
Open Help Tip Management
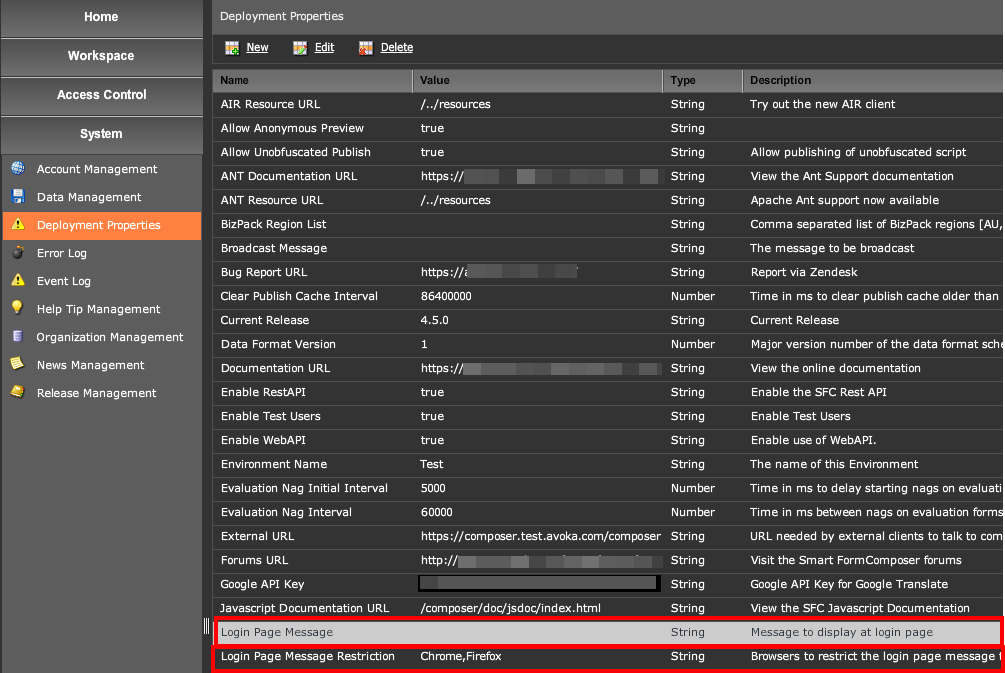(x=102, y=309)
